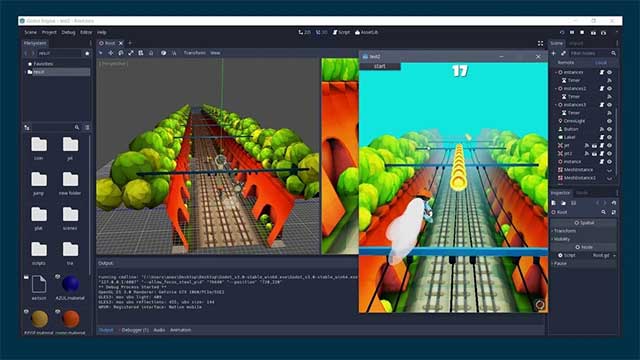Select the yellow material sphere thumbnail
Image resolution: width=640 pixels, height=360 pixels.
pos(39,319)
